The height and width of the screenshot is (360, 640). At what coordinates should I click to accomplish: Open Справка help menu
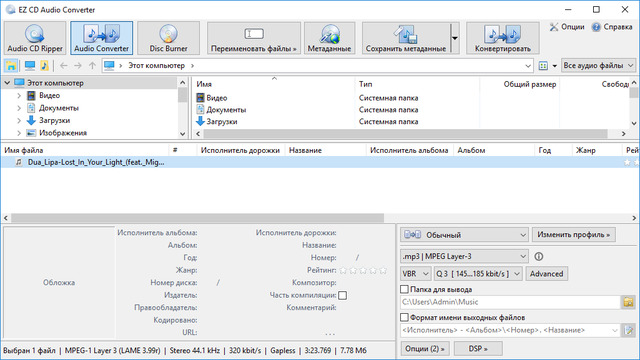612,27
